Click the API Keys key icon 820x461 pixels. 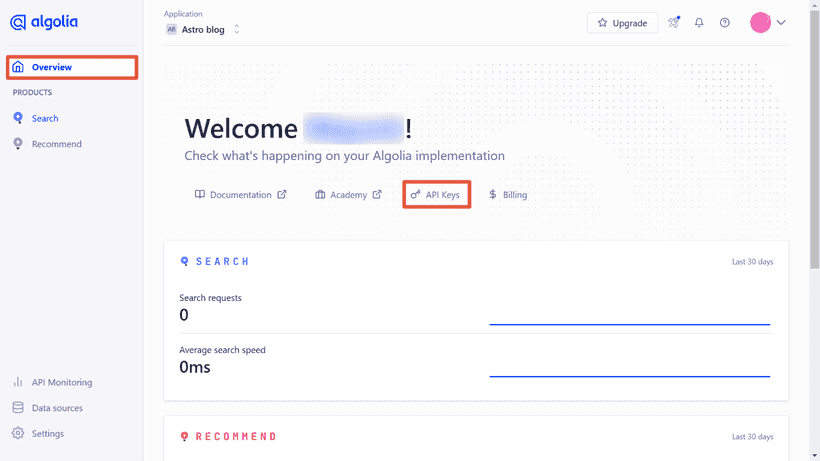click(415, 195)
